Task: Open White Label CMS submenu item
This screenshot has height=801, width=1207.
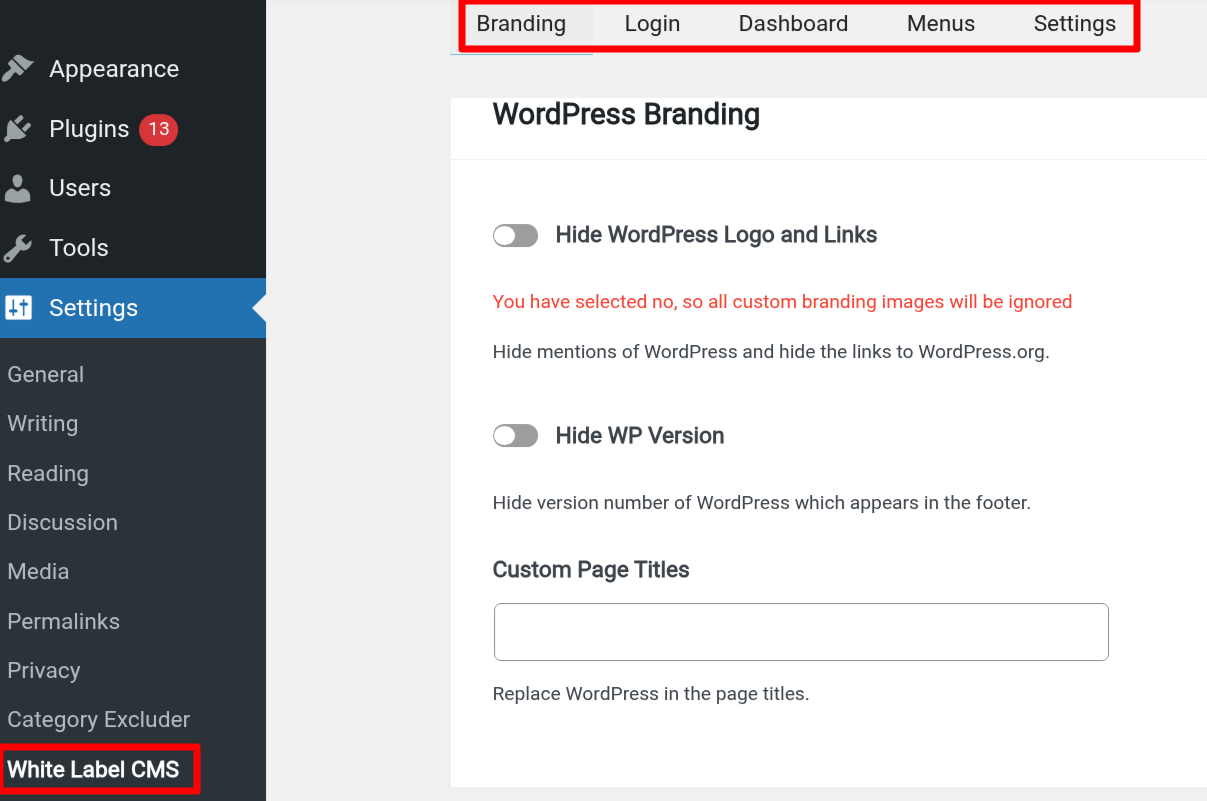Action: pos(94,770)
